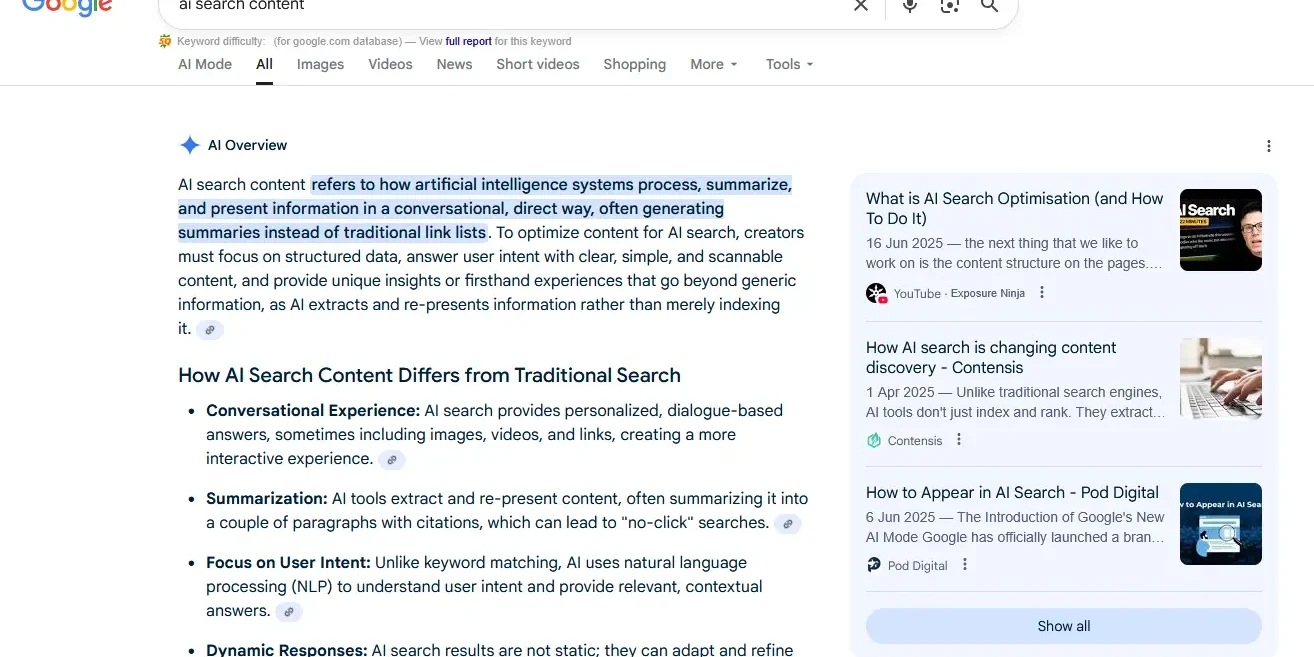
Task: Switch to the Images tab
Action: 320,64
